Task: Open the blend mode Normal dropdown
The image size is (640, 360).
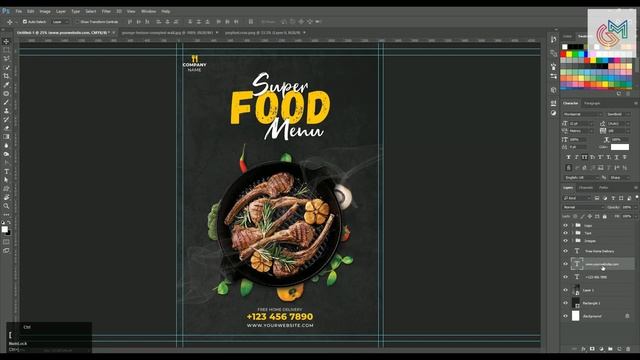Action: point(583,207)
